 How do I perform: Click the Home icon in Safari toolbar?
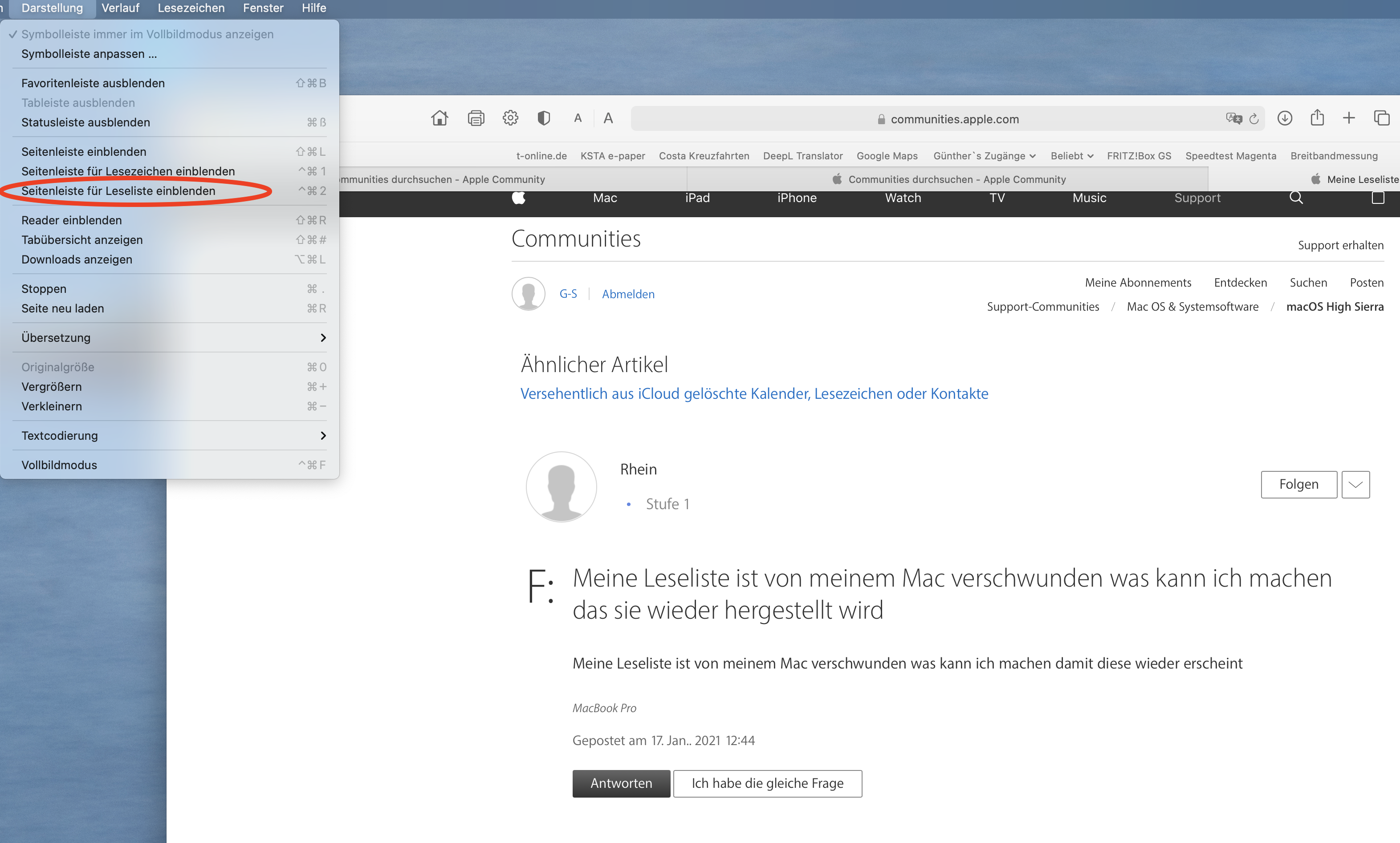coord(439,118)
